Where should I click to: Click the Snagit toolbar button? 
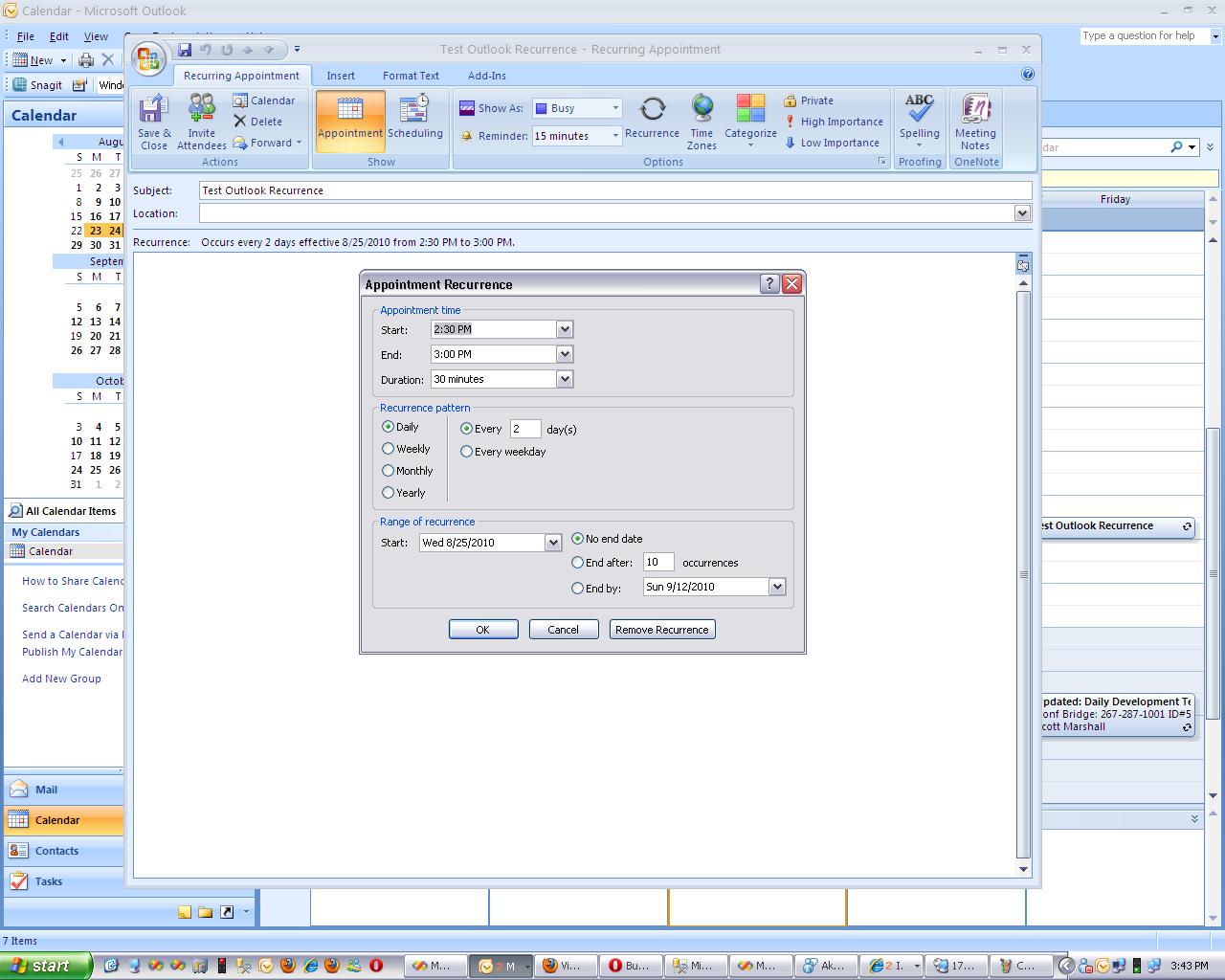click(37, 85)
